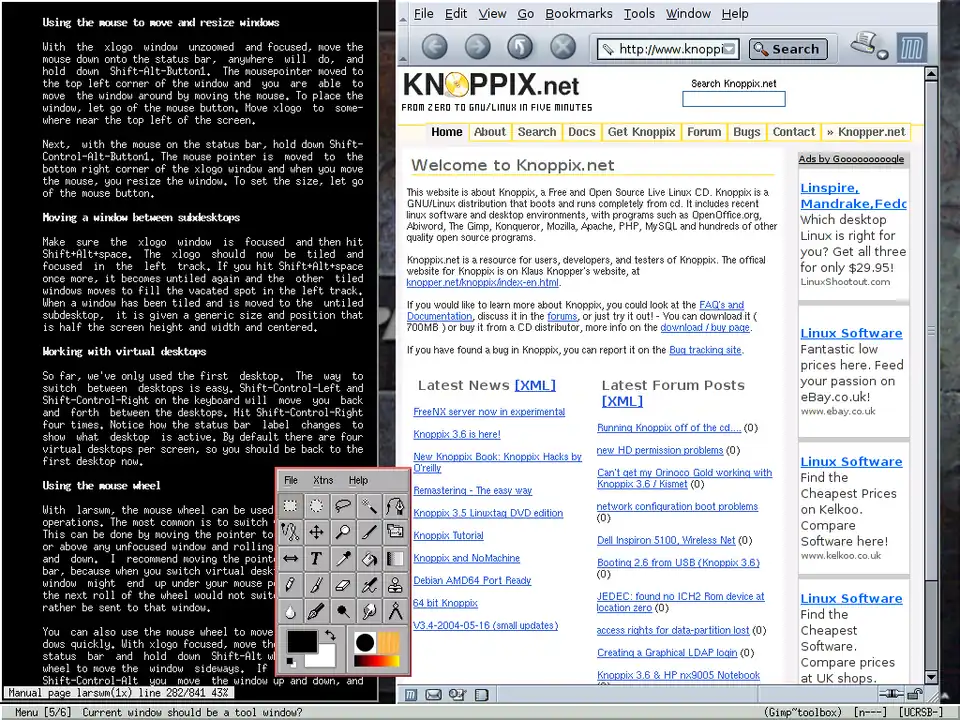Image resolution: width=960 pixels, height=720 pixels.
Task: Select the Fuzzy Select magic wand tool
Action: [x=369, y=507]
